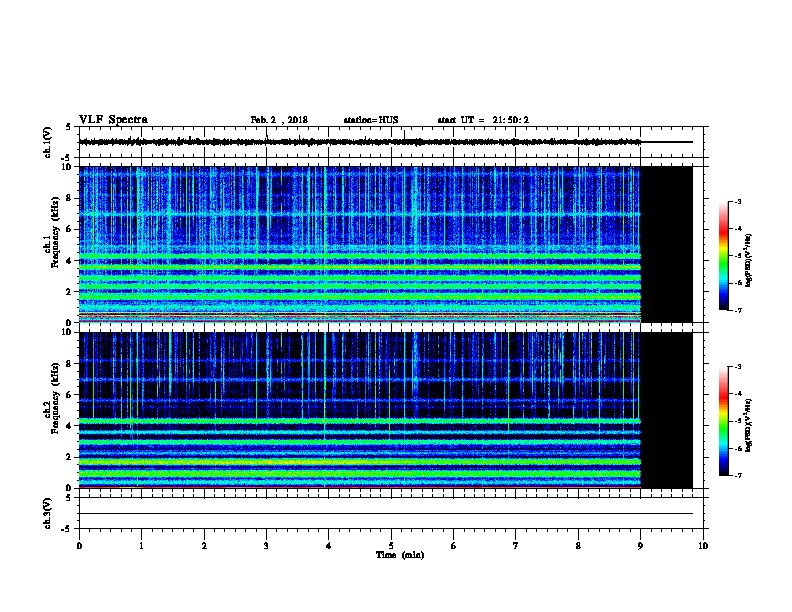792x612 pixels.
Task: Click the ch.2 colorbar log(PSD) label
Action: 749,425
